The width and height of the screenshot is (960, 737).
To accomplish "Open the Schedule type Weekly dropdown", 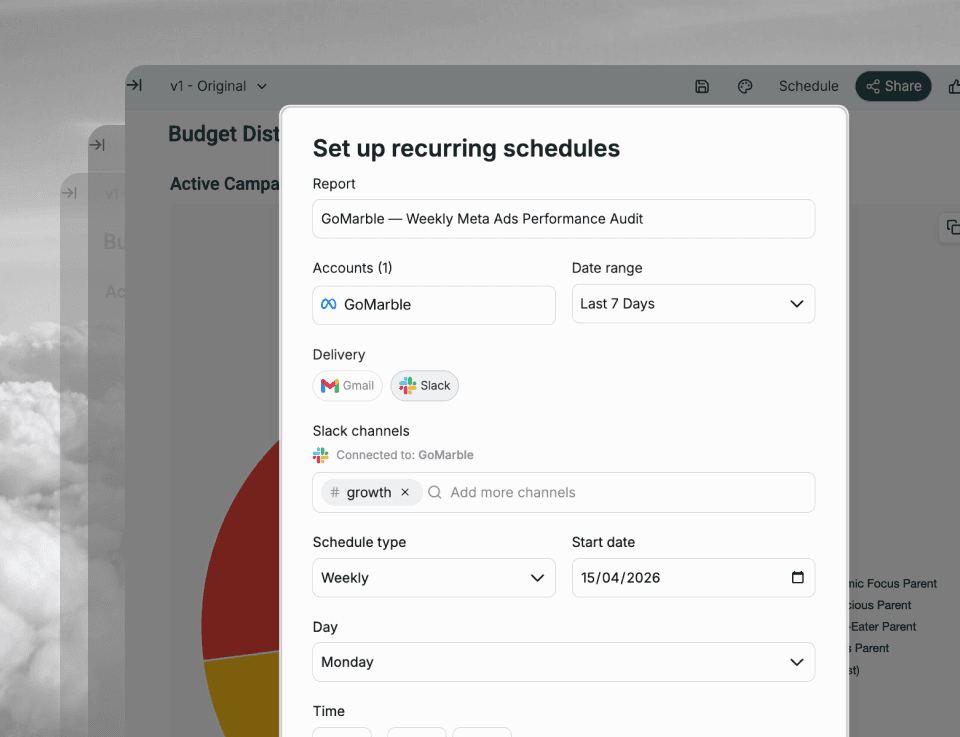I will tap(433, 578).
